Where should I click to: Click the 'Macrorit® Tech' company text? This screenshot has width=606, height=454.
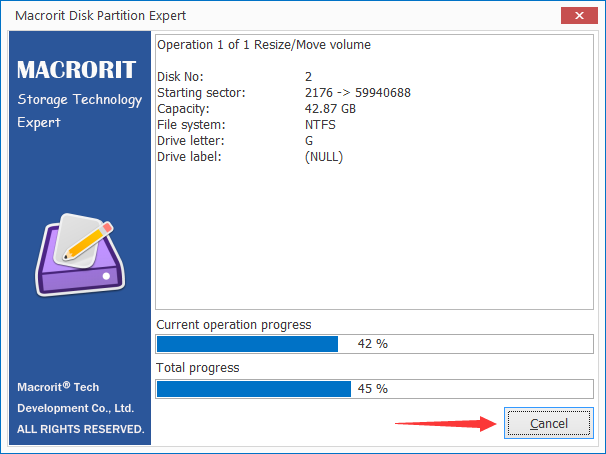pyautogui.click(x=58, y=387)
